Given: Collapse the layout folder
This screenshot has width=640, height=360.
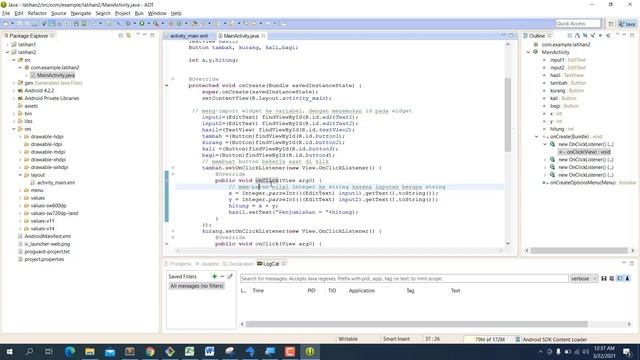Looking at the screenshot, I should coord(20,175).
